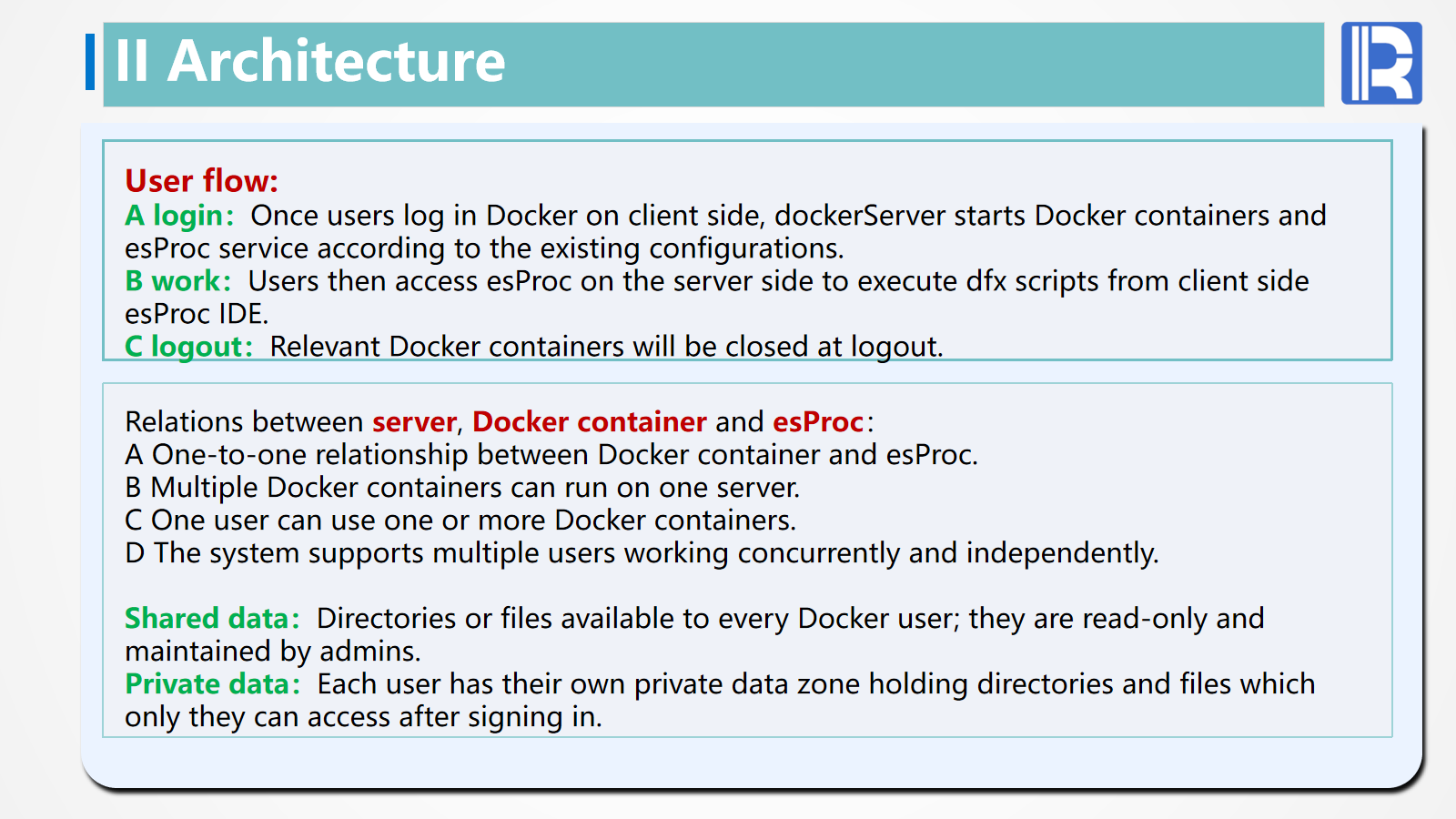Click the red "esProc" text before the colon
1456x819 pixels.
818,422
